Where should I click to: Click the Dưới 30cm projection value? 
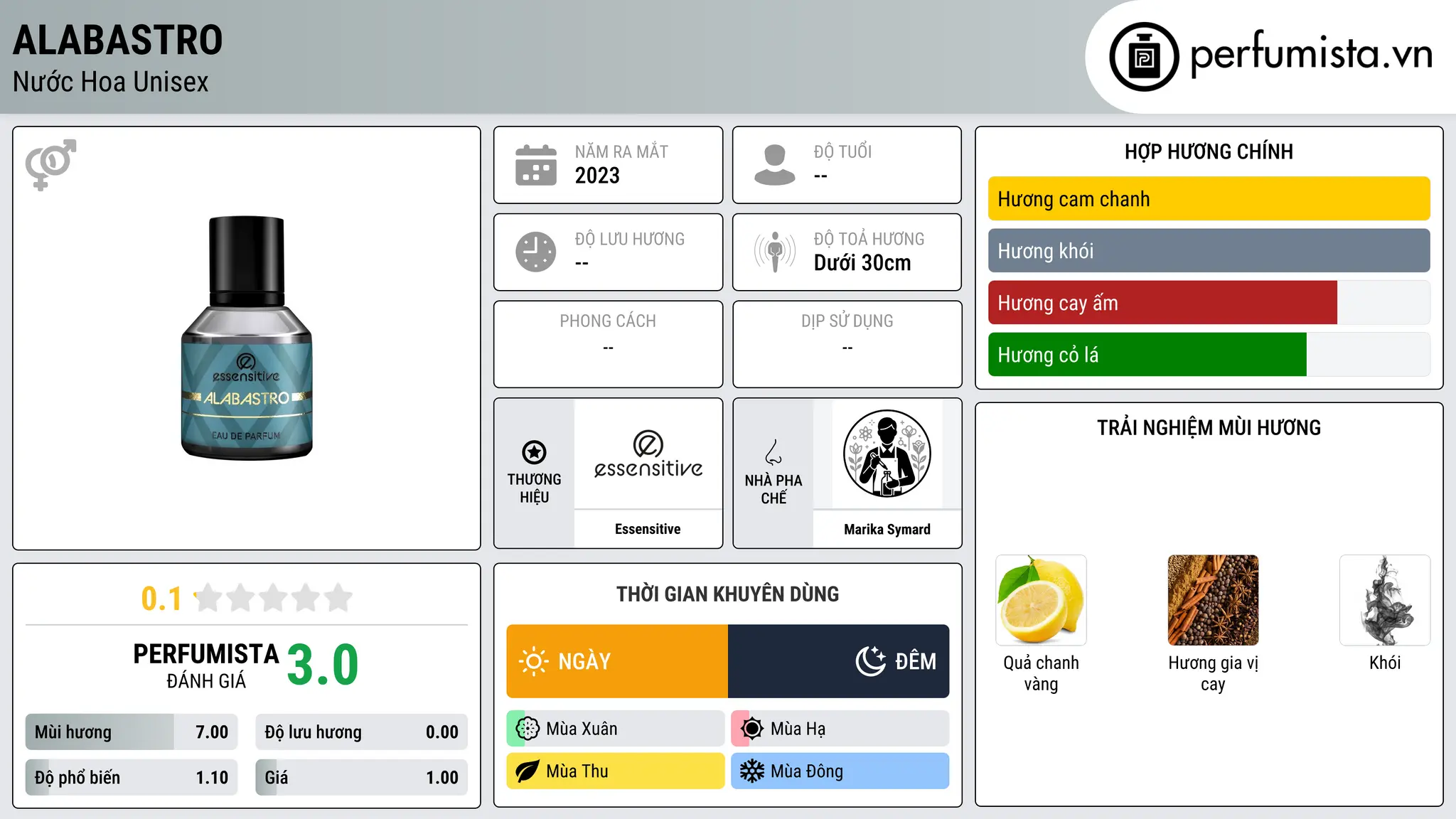(862, 263)
